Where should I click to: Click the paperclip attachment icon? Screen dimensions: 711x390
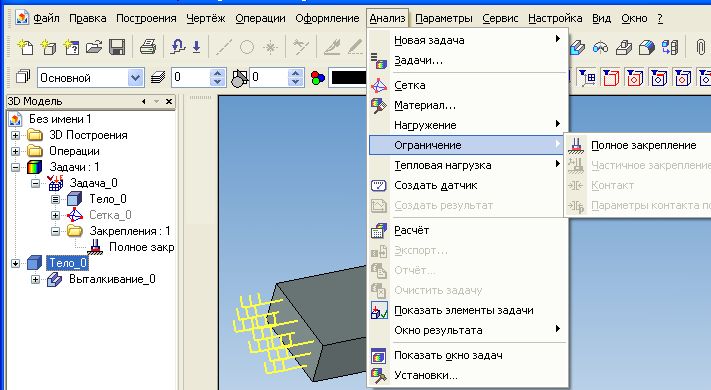pos(701,47)
